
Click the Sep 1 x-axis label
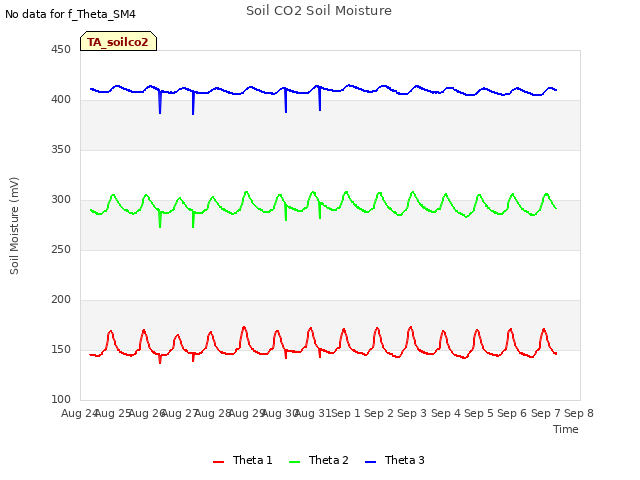(346, 413)
